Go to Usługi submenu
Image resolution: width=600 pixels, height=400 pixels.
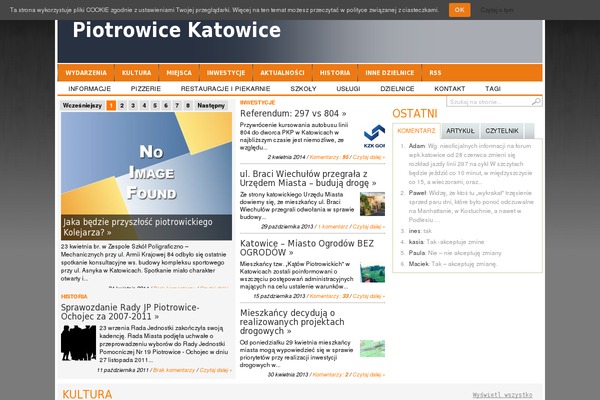click(x=348, y=89)
